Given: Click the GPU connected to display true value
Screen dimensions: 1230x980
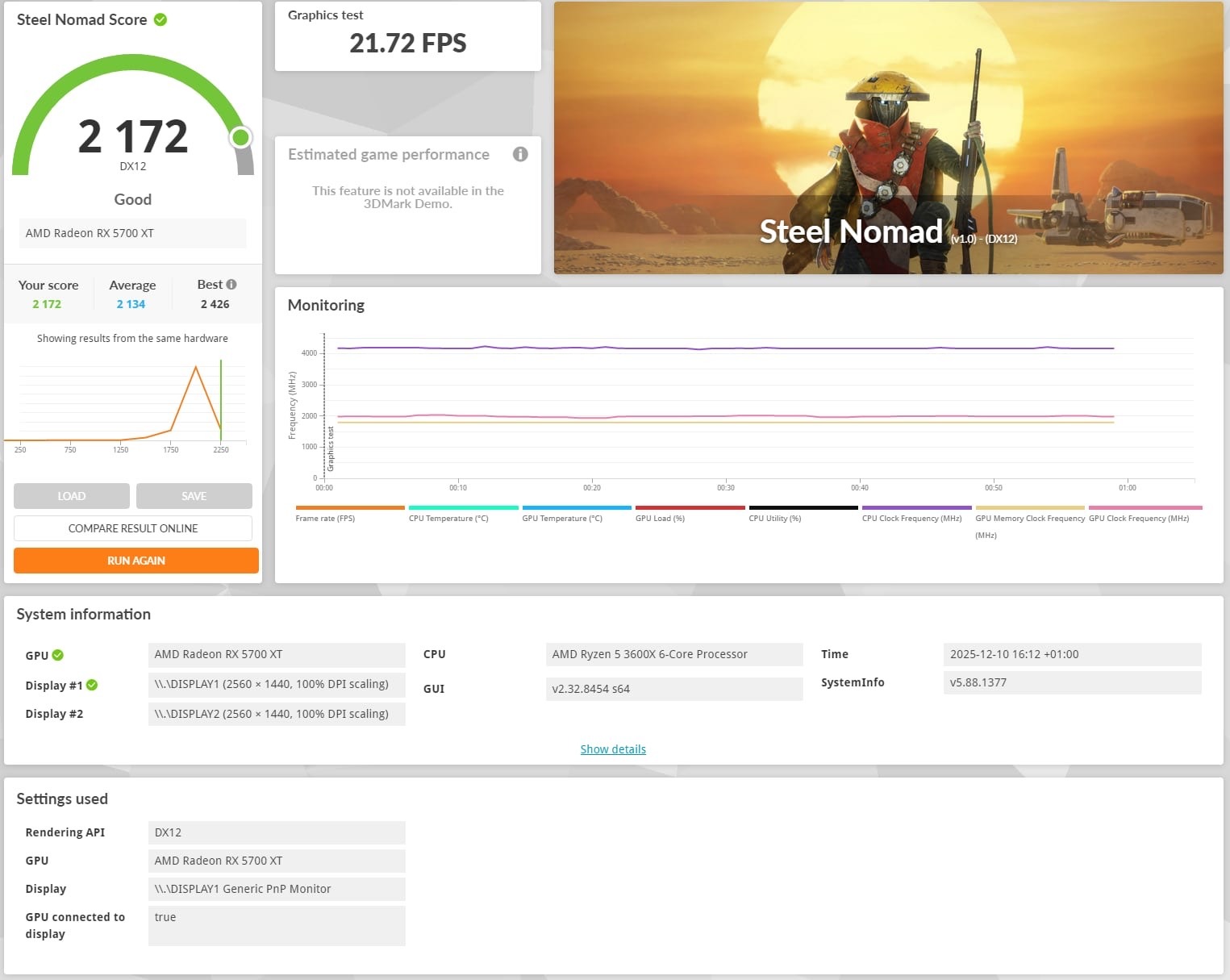Looking at the screenshot, I should (277, 926).
